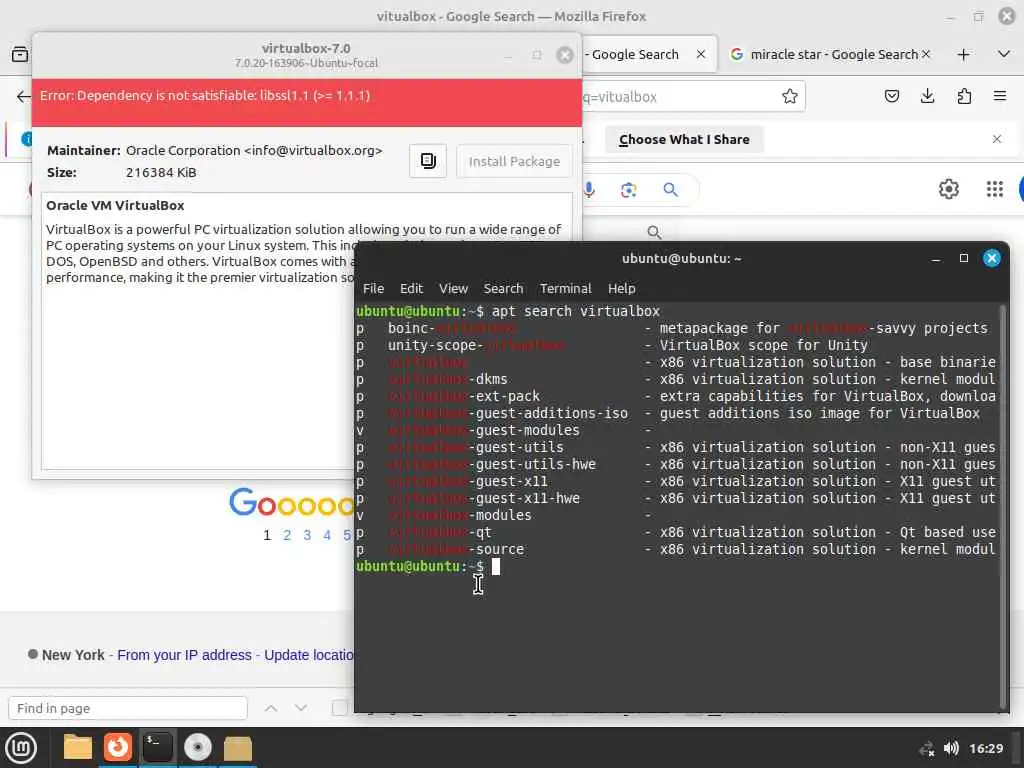Open the Search menu in the terminal

(503, 288)
